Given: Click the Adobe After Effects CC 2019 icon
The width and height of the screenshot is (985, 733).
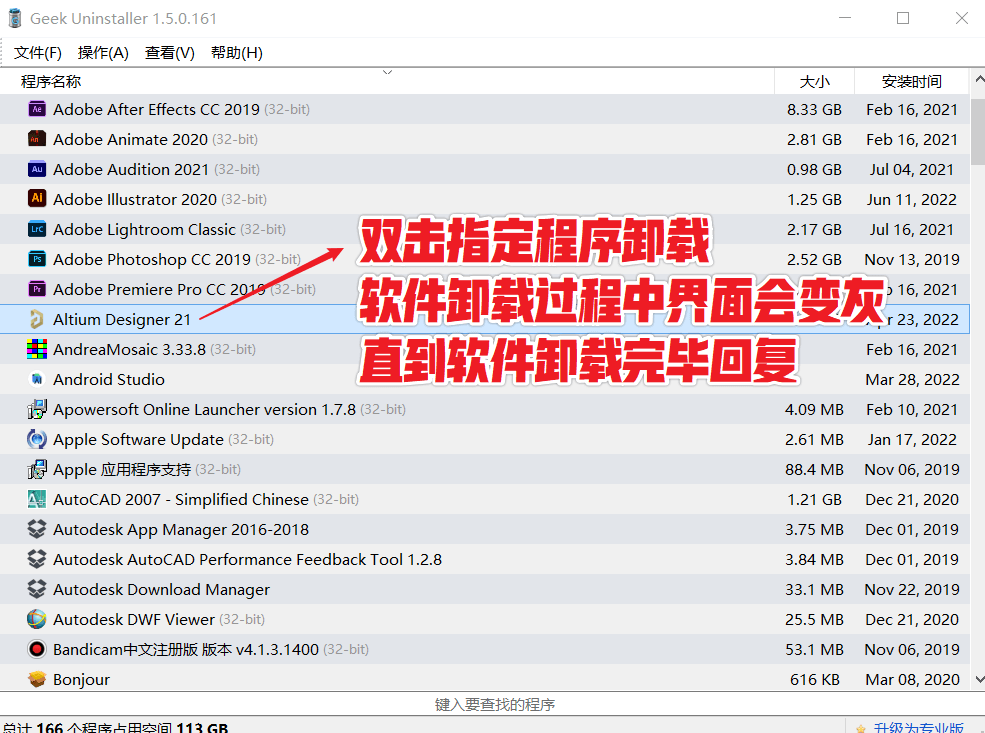Looking at the screenshot, I should point(36,109).
